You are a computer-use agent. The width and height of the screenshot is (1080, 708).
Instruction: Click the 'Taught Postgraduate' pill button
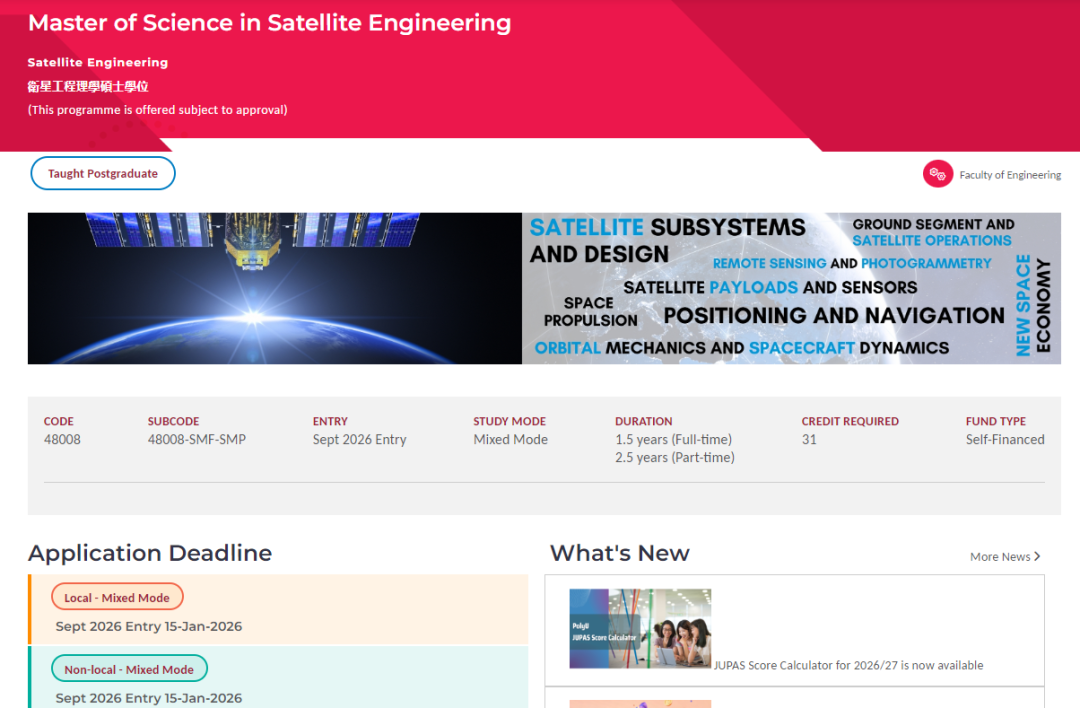coord(102,172)
